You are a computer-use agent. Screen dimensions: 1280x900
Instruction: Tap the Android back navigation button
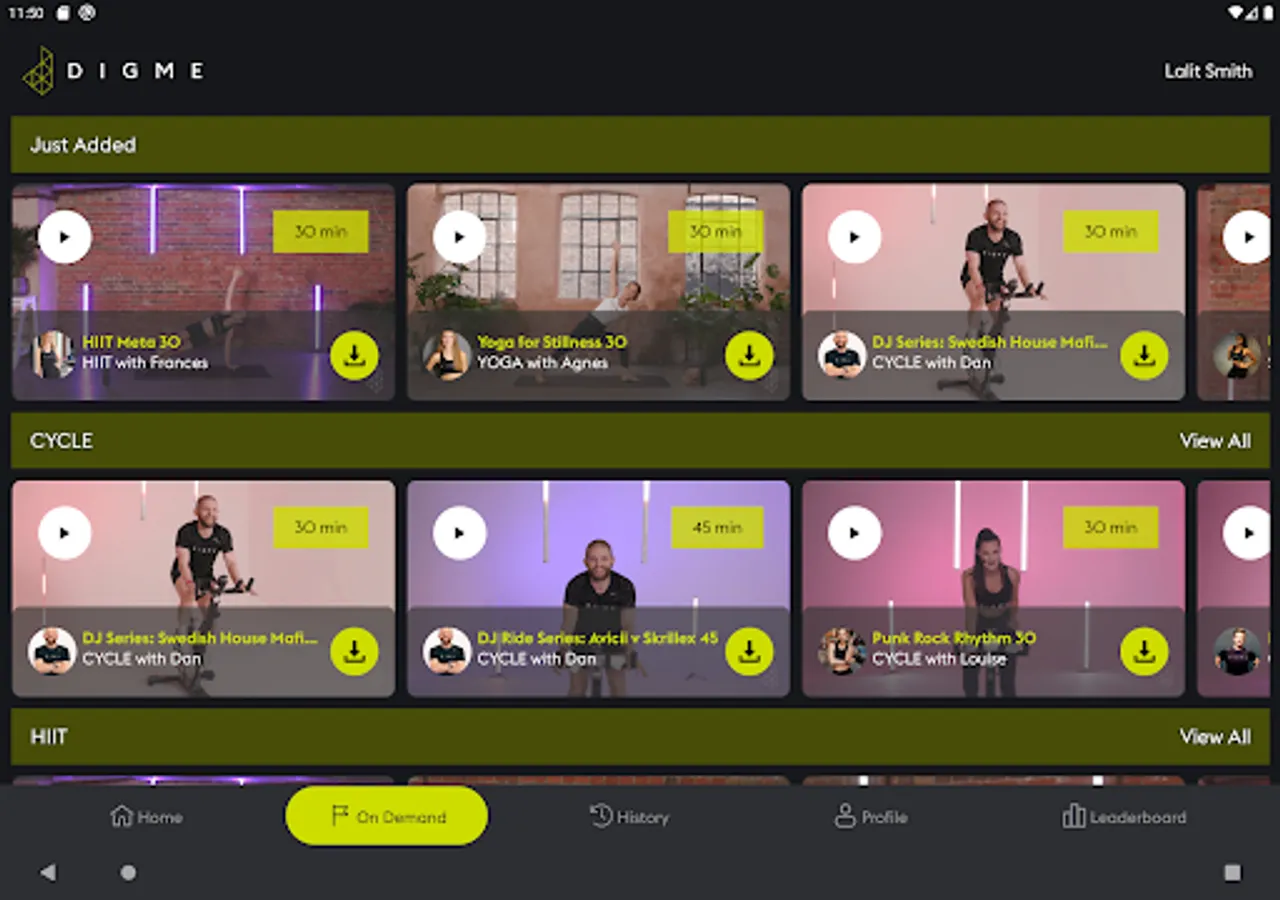48,873
